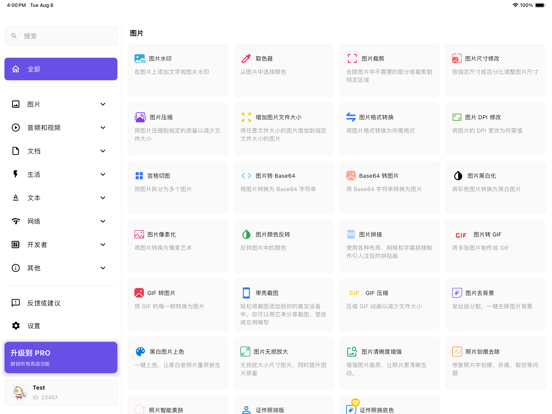Open the 图片黑白化 card title

(x=482, y=176)
